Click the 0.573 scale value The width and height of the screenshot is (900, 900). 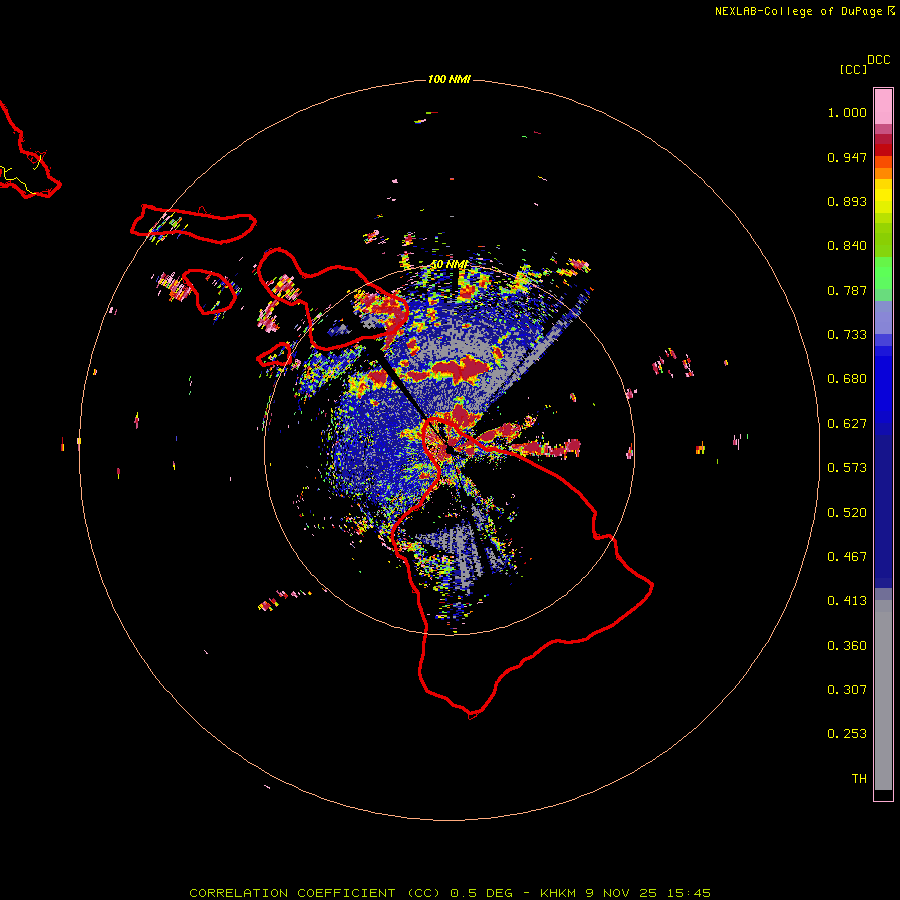[847, 468]
